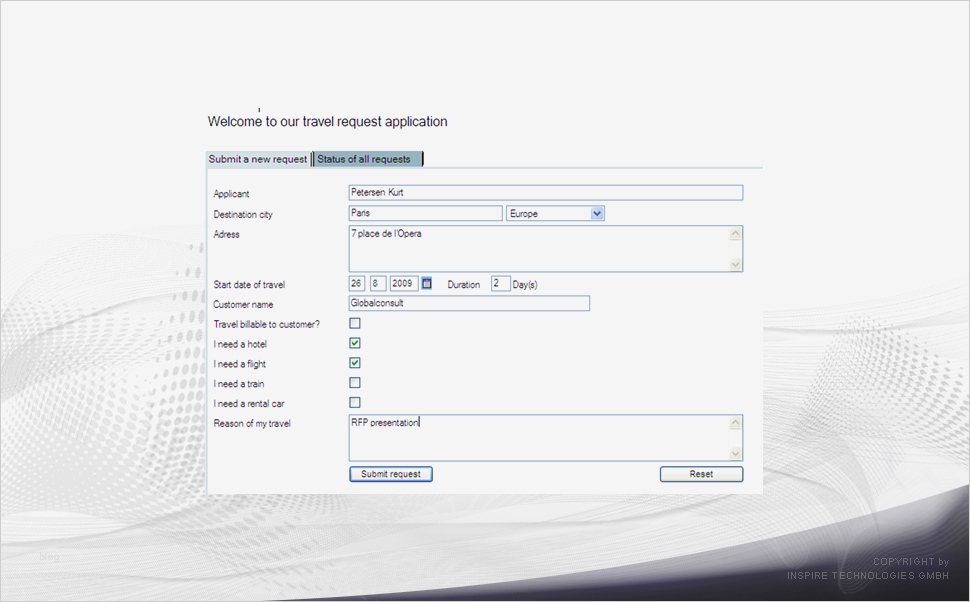Check the I need a train checkbox
970x602 pixels.
pos(354,382)
